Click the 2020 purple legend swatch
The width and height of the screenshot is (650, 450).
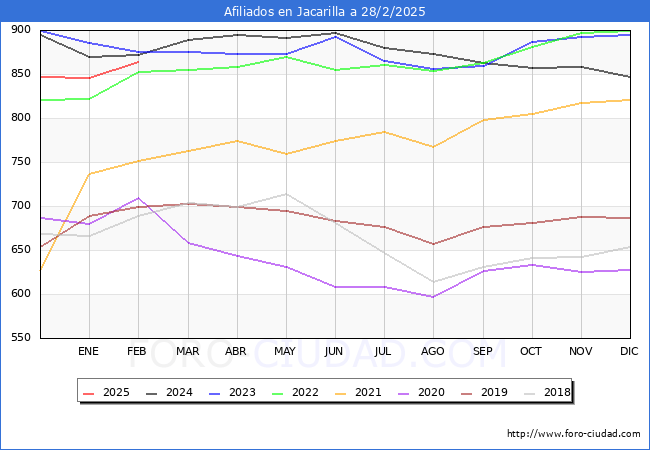coord(403,392)
